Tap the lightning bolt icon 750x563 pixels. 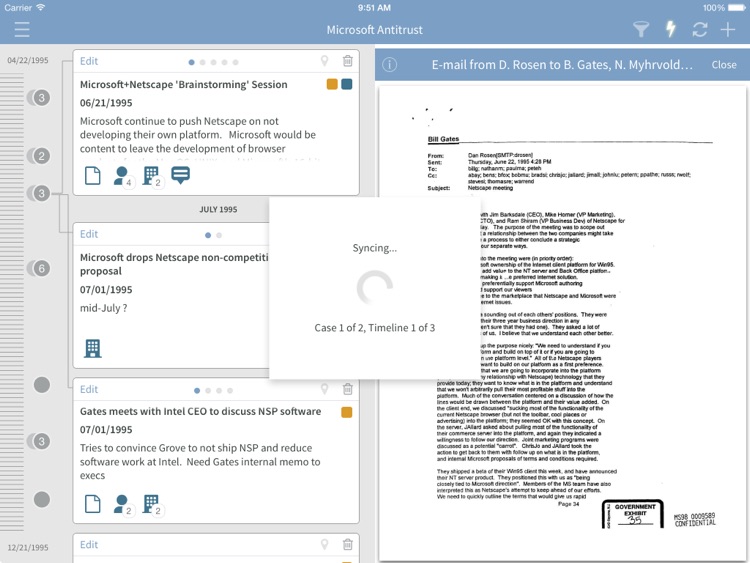coord(671,29)
